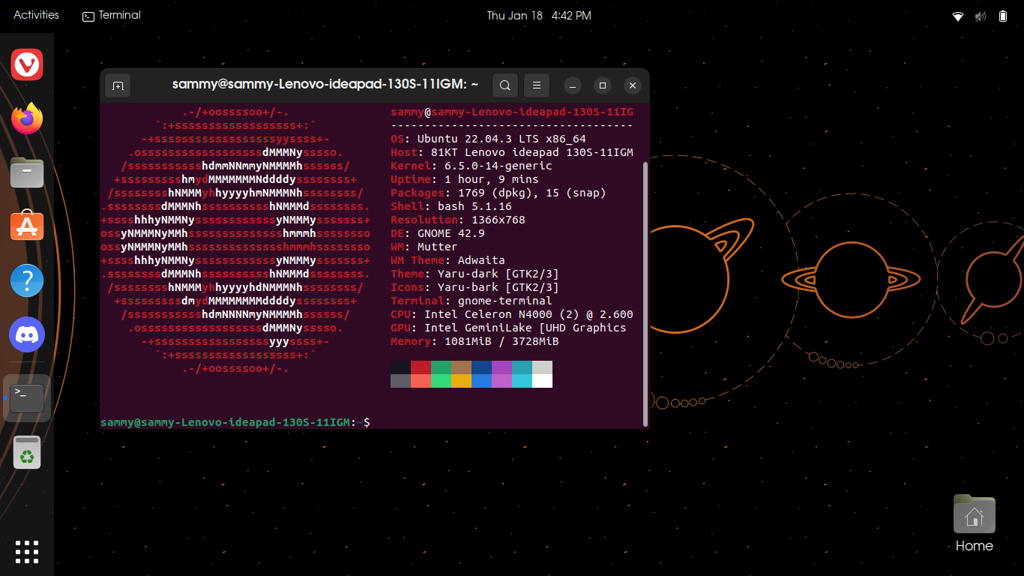Open the Terminal app menu in top bar
This screenshot has height=576, width=1024.
tap(111, 15)
